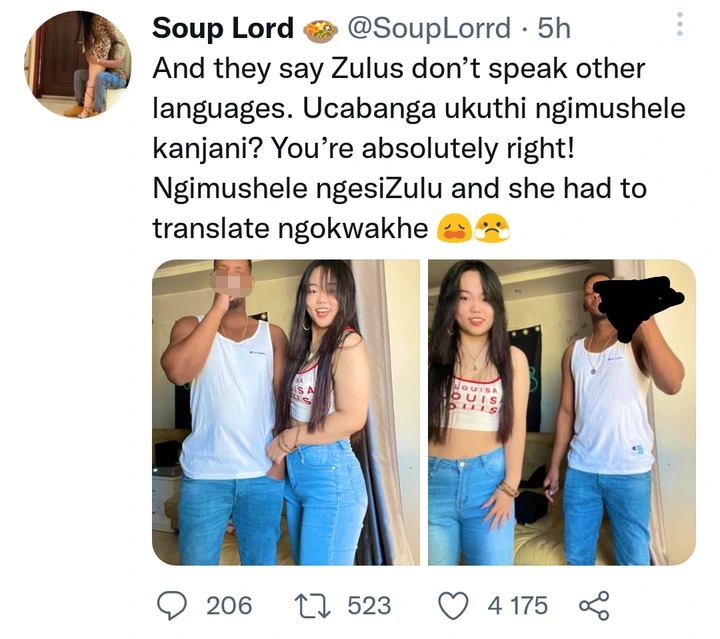Image resolution: width=720 pixels, height=639 pixels.
Task: Open the left attached photo
Action: pyautogui.click(x=286, y=412)
